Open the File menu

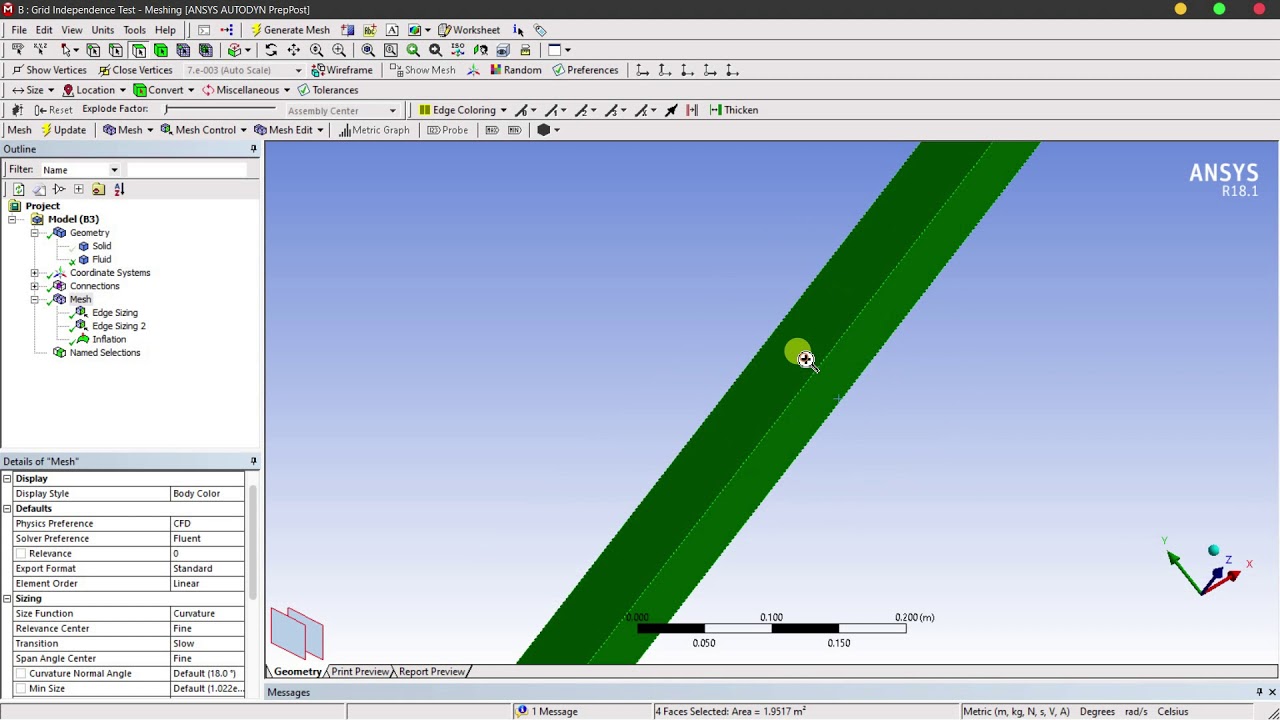[19, 30]
